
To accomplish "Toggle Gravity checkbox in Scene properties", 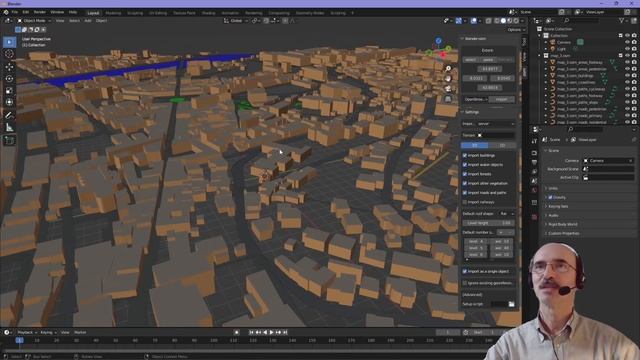I will pos(550,198).
